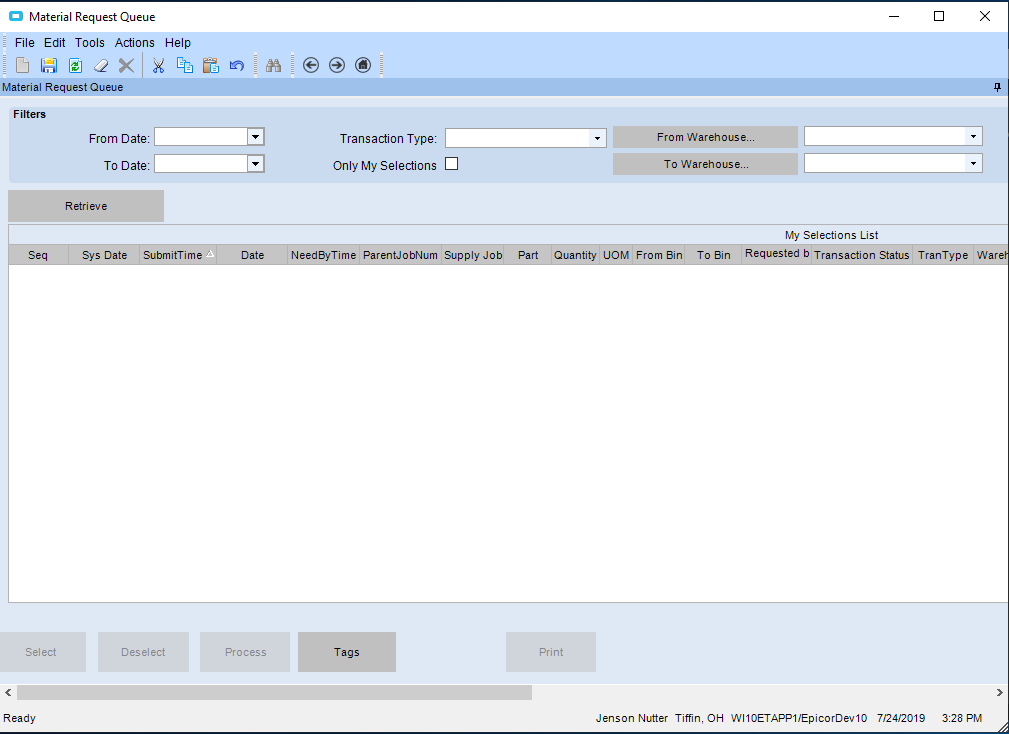The height and width of the screenshot is (734, 1009).
Task: Click the UOM column header
Action: [x=616, y=255]
